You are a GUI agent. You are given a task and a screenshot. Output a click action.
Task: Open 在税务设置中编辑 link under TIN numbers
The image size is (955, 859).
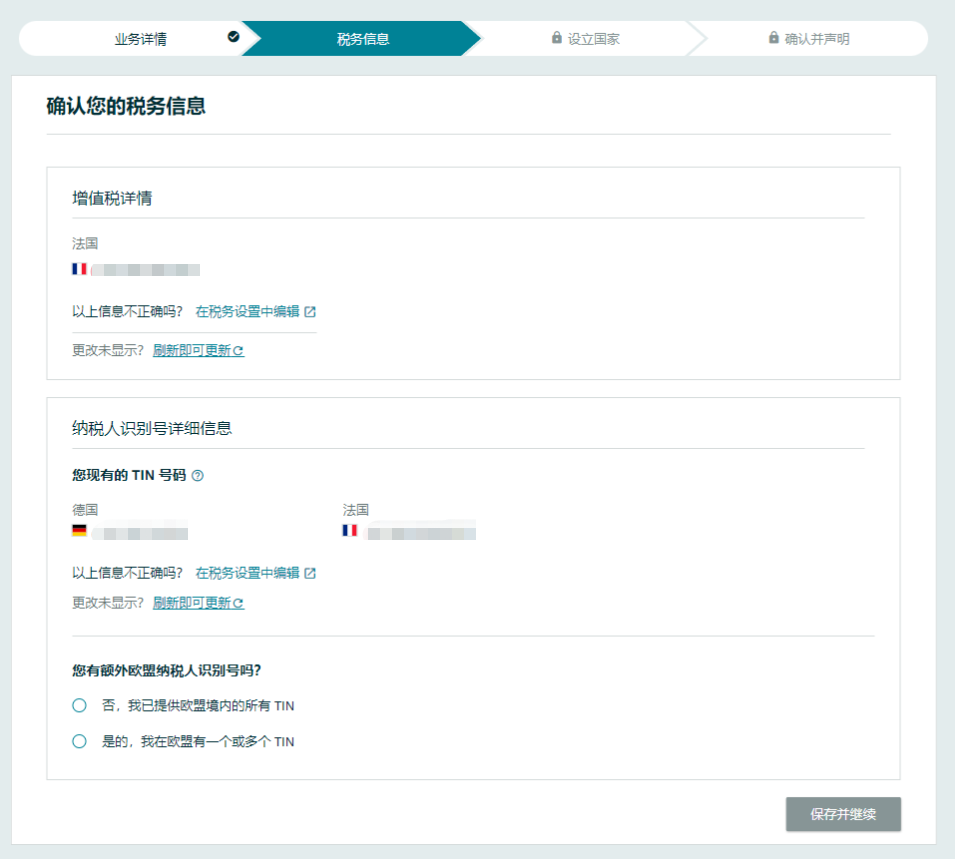click(247, 573)
